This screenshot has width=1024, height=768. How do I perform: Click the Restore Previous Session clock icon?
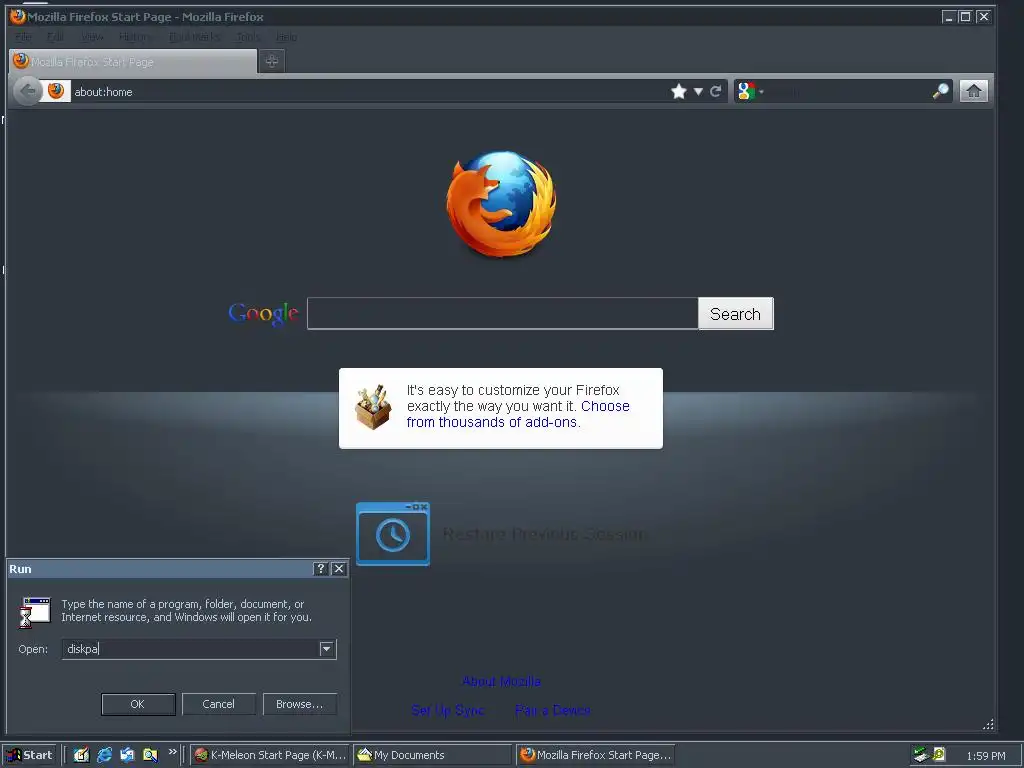click(392, 534)
